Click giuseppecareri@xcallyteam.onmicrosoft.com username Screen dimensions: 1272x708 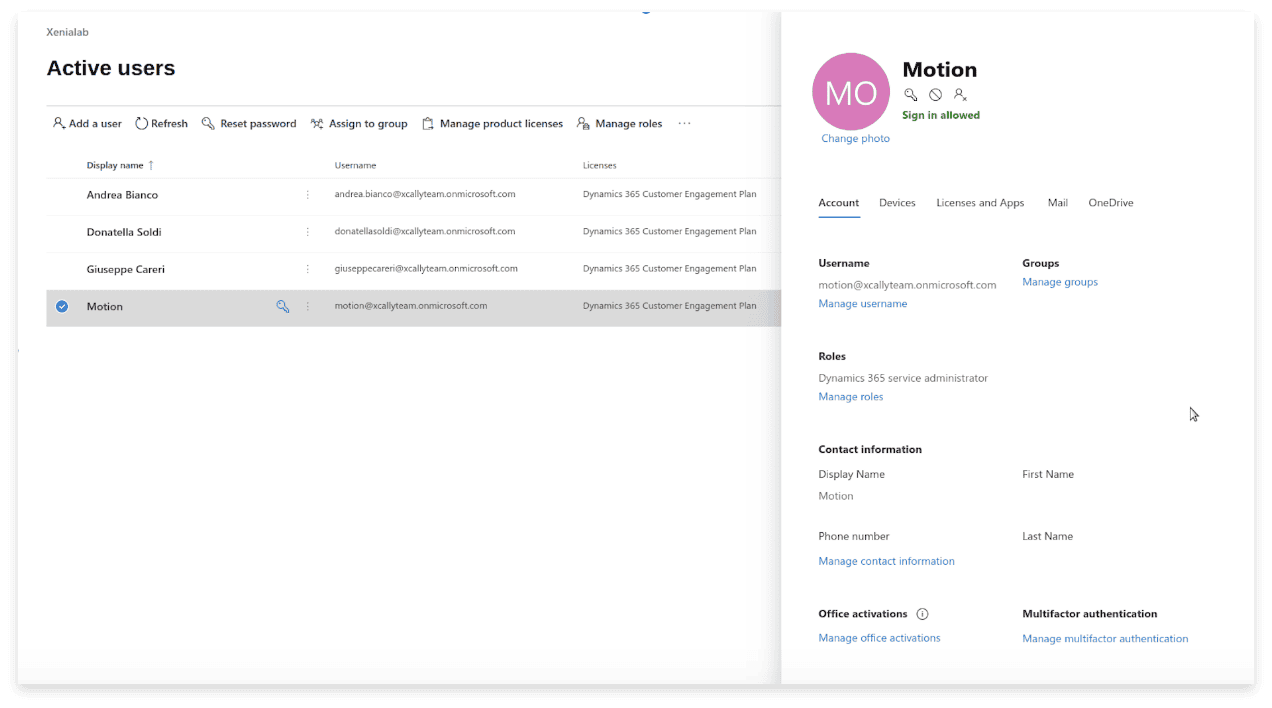tap(426, 269)
